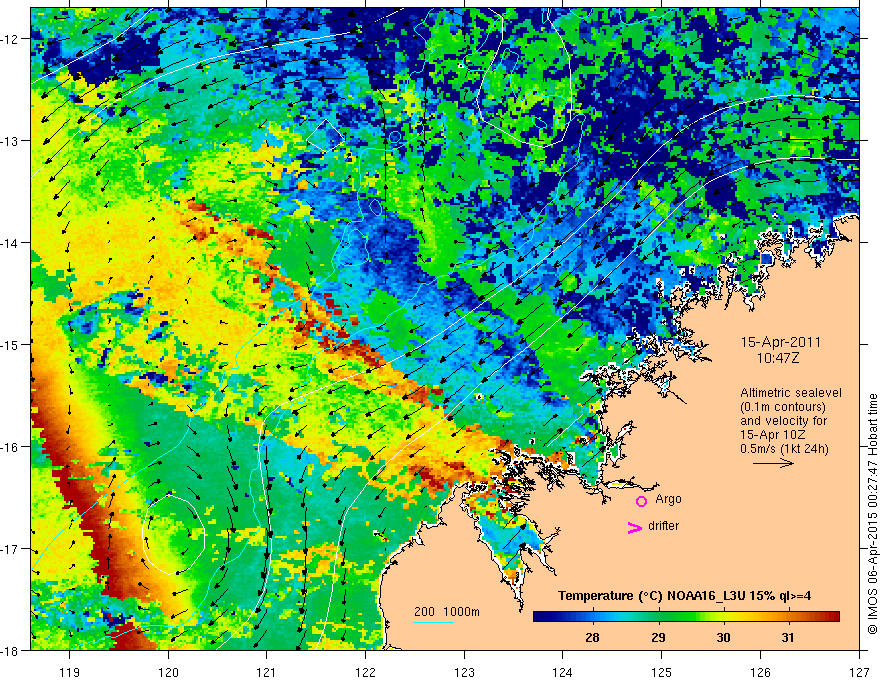Click longitude axis label 125
The height and width of the screenshot is (680, 880).
[x=662, y=673]
